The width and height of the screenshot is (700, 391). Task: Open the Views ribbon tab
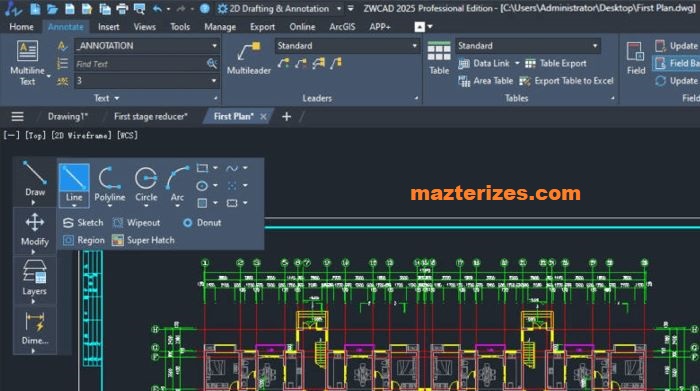click(145, 27)
